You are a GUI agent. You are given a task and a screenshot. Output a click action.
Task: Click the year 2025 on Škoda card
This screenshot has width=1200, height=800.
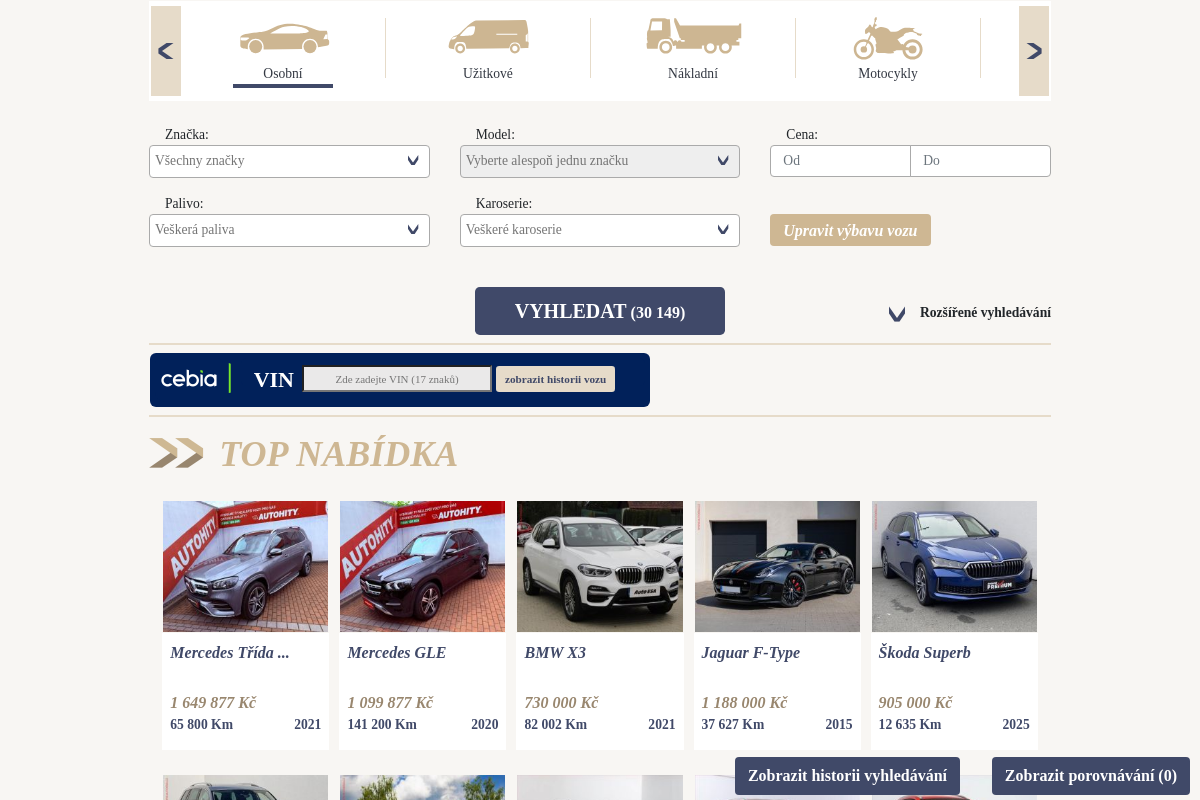(x=1016, y=725)
